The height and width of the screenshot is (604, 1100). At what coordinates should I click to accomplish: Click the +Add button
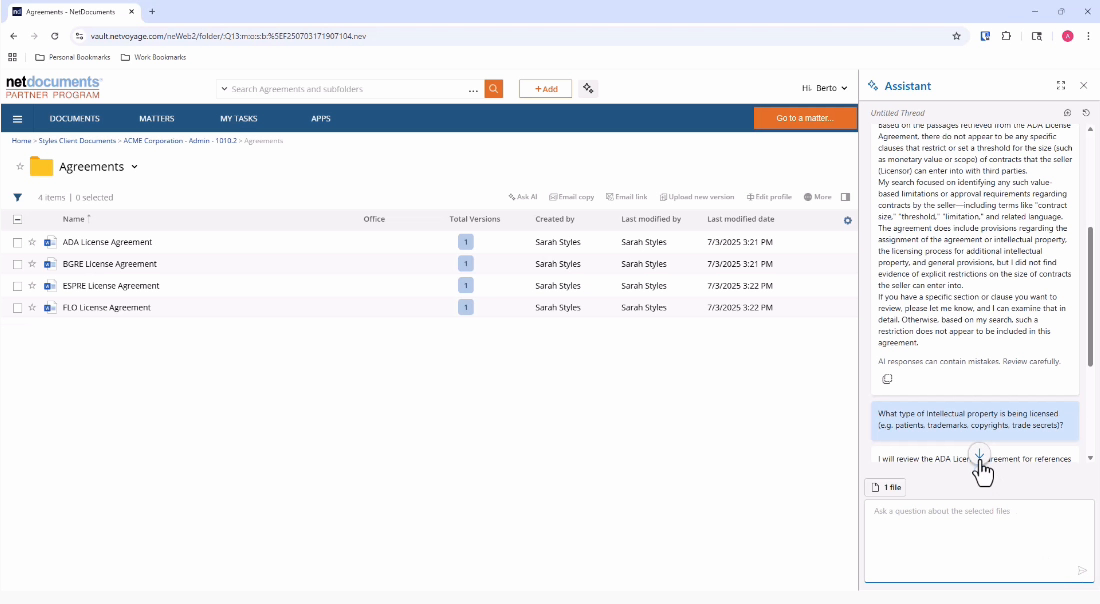tap(545, 88)
